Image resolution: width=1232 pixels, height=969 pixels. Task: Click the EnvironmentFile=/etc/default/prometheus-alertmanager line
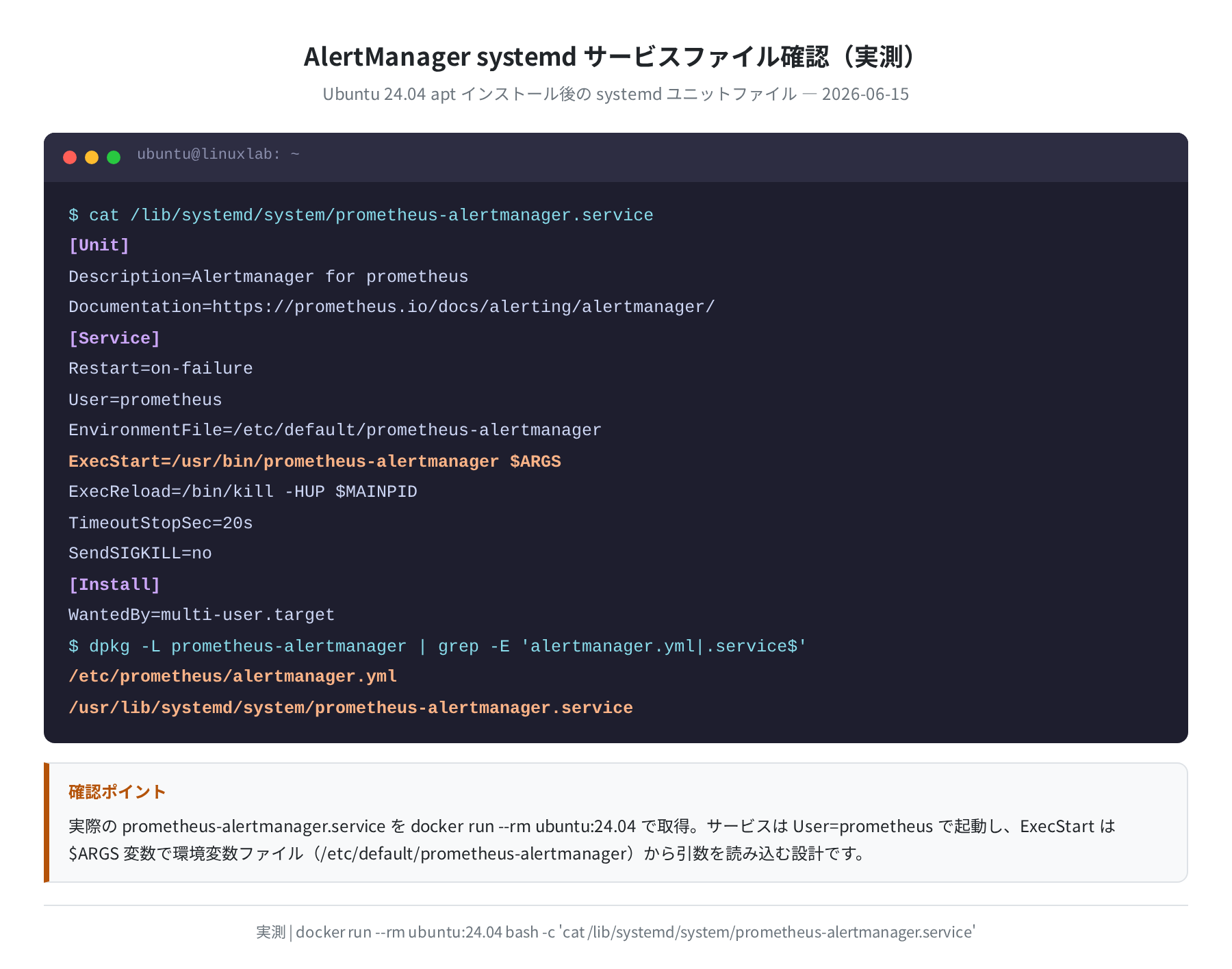tap(335, 430)
